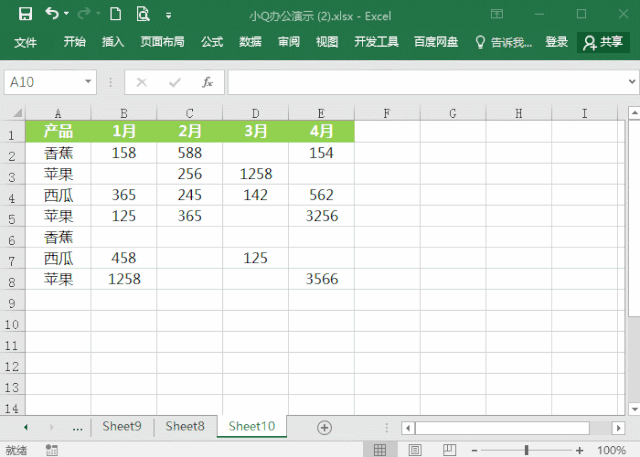The image size is (640, 457).
Task: Click the cell containing 588
Action: (190, 153)
